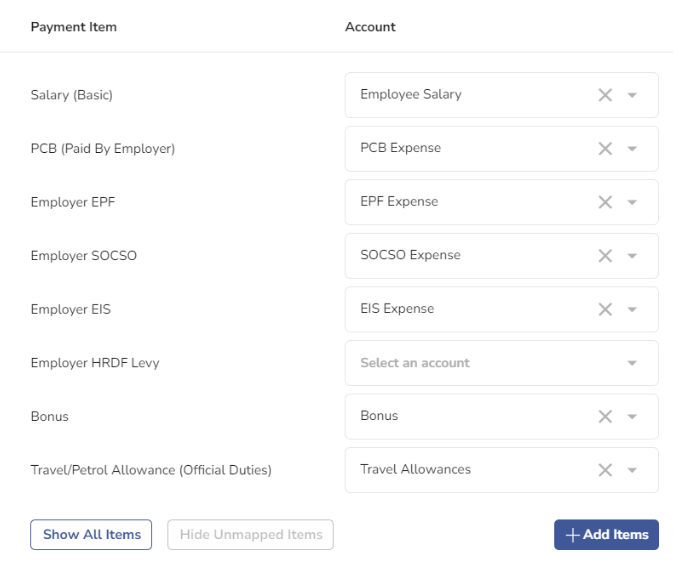Screen dimensions: 688x582
Task: Expand the EIS Expense dropdown arrow
Action: [x=632, y=309]
